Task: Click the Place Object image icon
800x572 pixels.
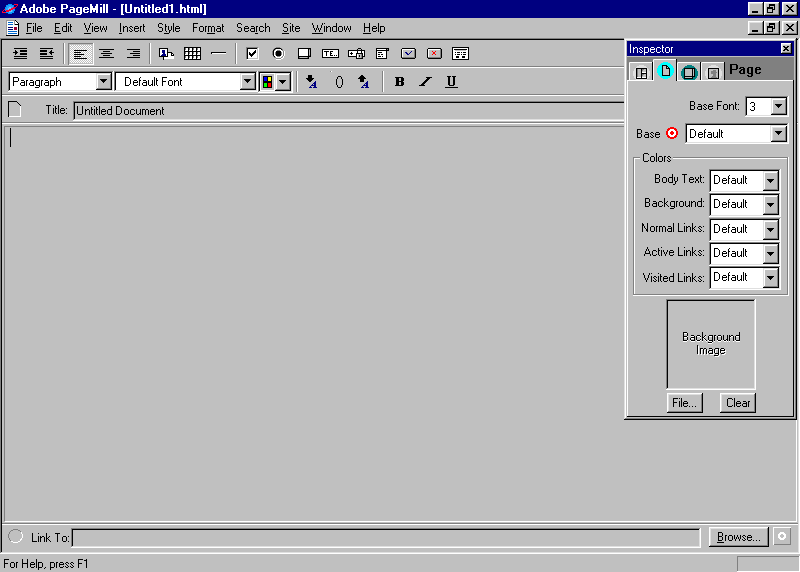Action: (x=166, y=54)
